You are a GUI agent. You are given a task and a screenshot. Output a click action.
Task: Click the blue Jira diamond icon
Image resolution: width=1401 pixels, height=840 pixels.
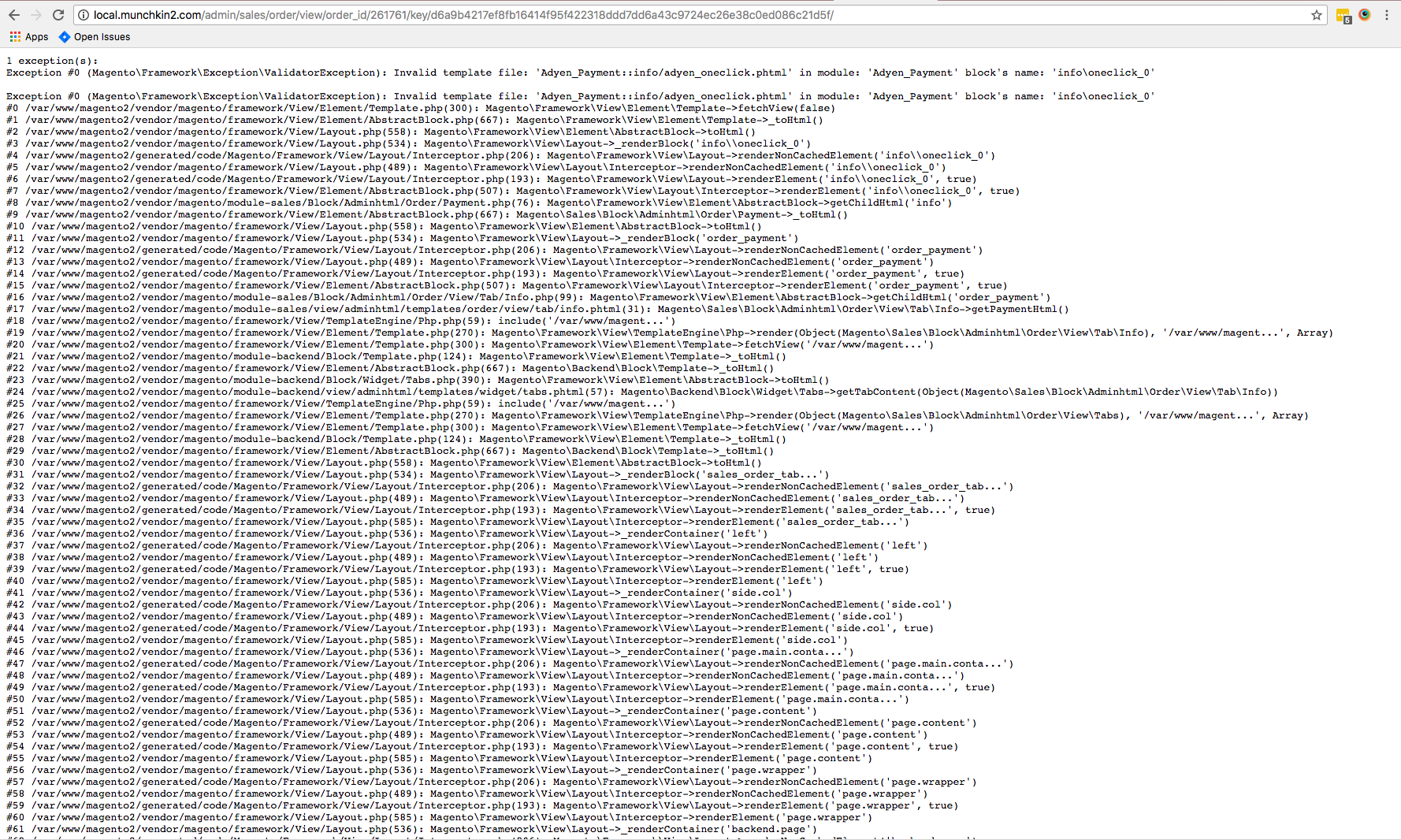[65, 36]
